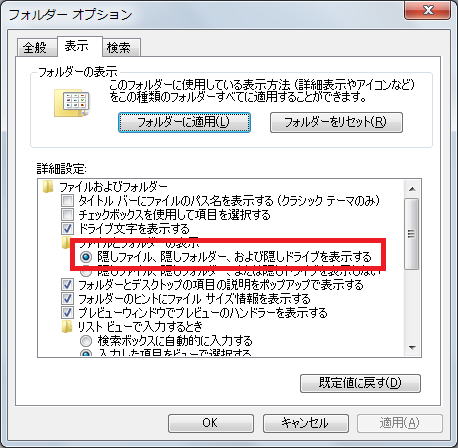
Task: Enable タイトル バーにファイルのパス名を表示する checkbox
Action: coord(67,201)
